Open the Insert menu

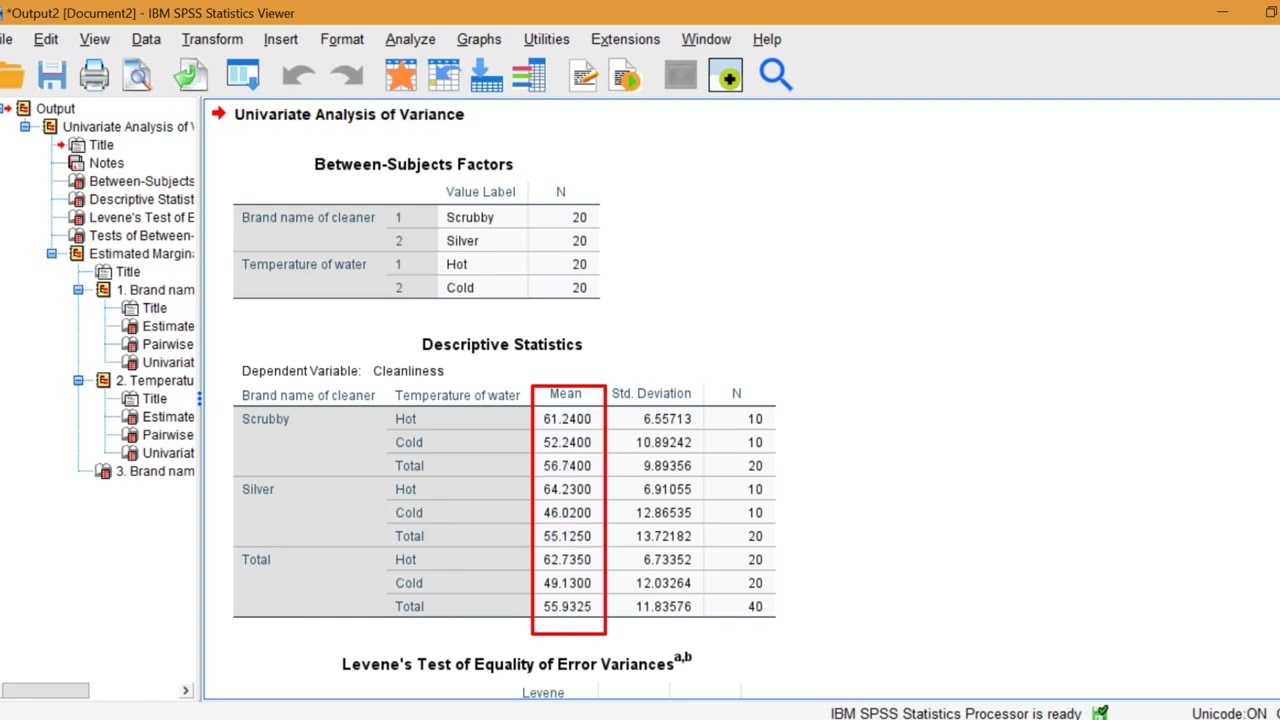pyautogui.click(x=281, y=39)
